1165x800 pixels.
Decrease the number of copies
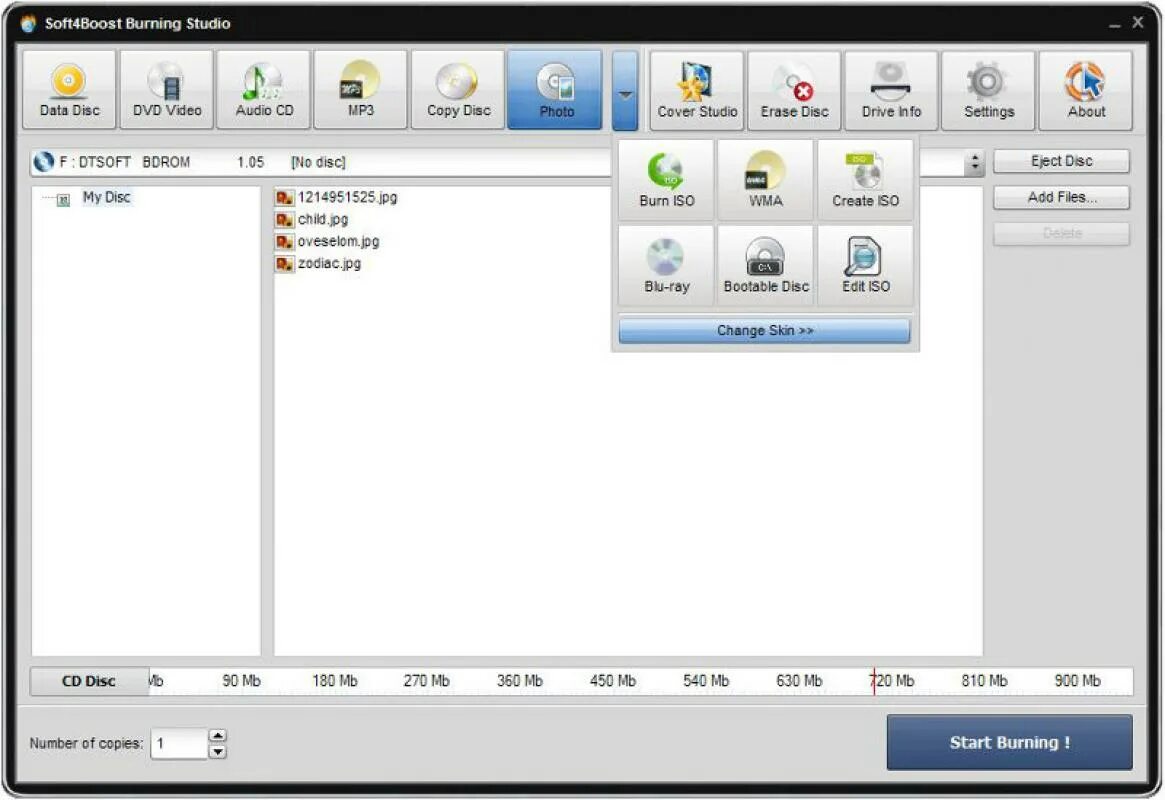[x=217, y=752]
